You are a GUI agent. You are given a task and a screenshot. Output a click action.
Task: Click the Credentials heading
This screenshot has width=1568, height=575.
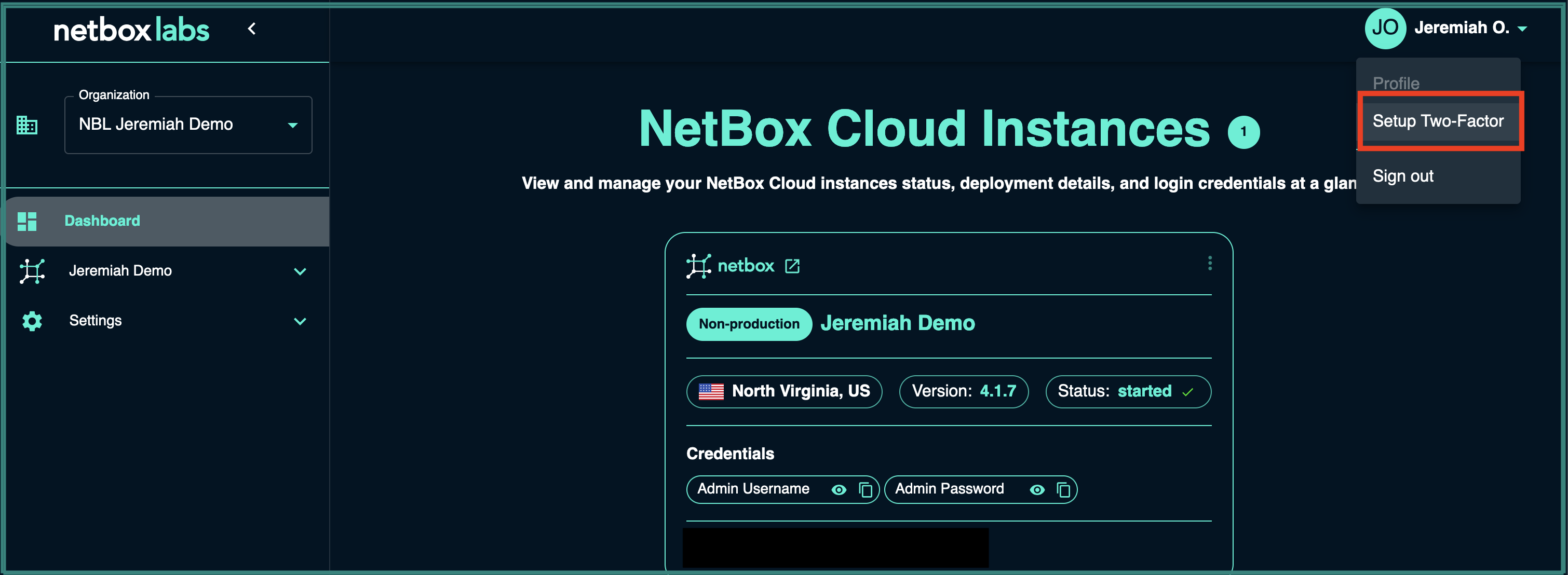[x=730, y=454]
